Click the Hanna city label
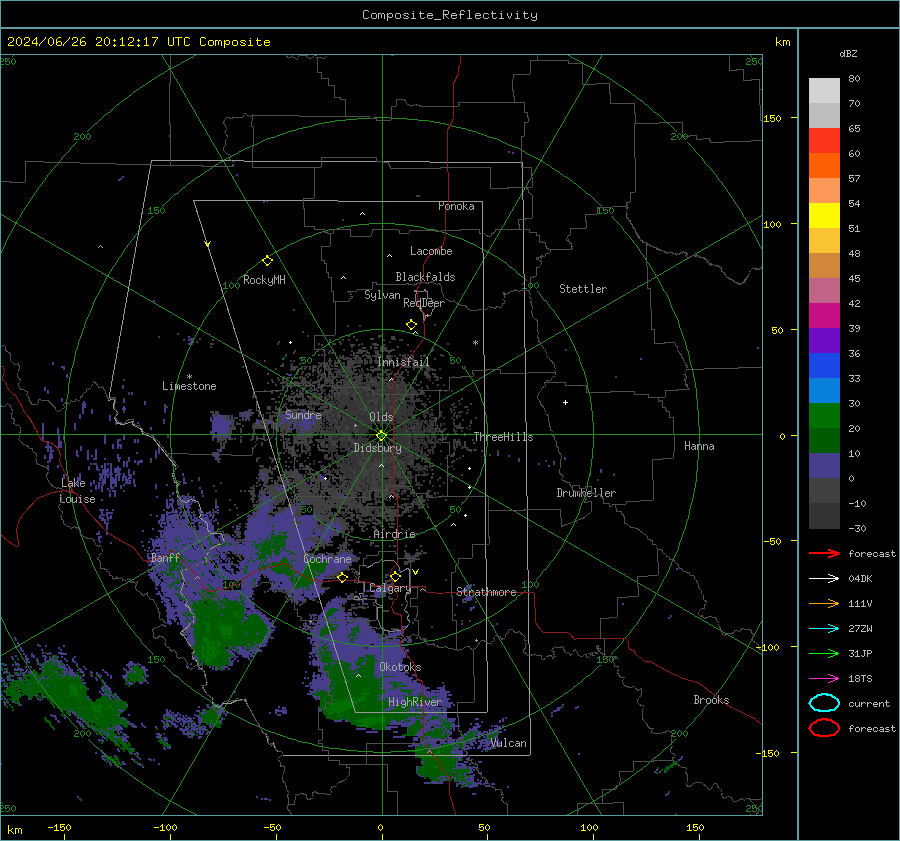Image resolution: width=900 pixels, height=841 pixels. [699, 446]
